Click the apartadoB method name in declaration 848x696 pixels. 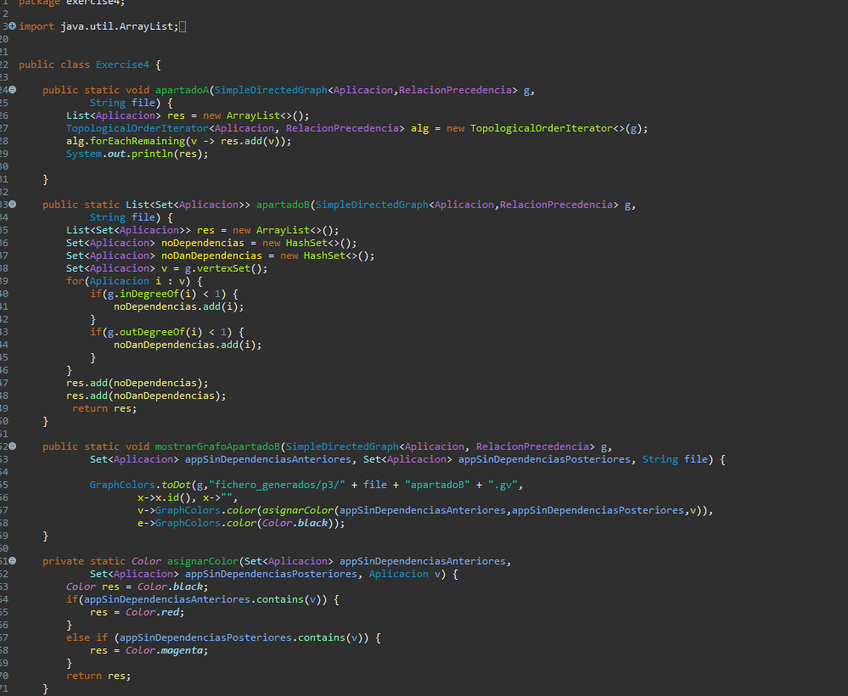(284, 204)
